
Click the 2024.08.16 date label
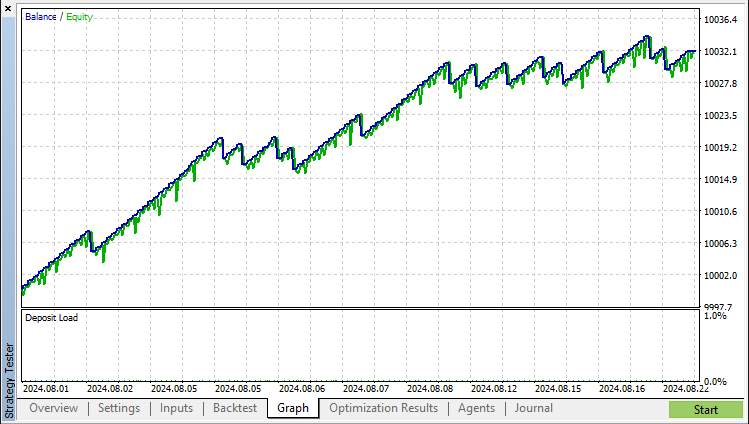tap(622, 389)
